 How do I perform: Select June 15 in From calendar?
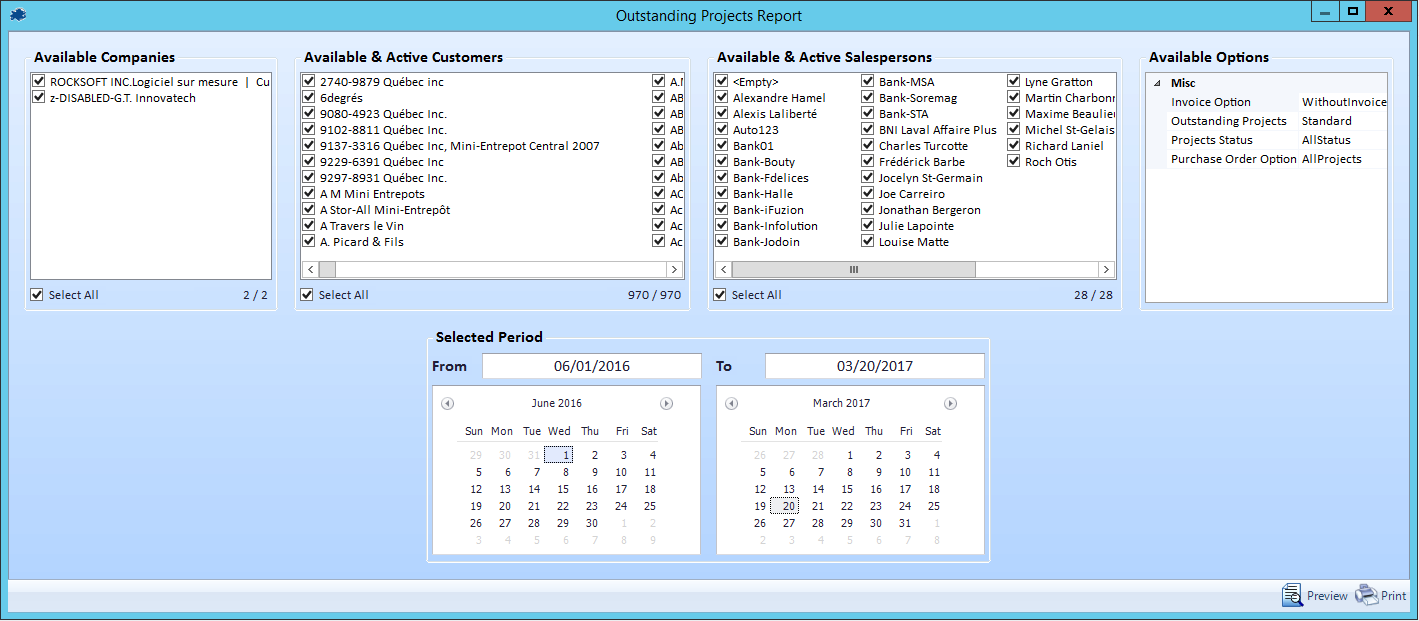pyautogui.click(x=563, y=489)
